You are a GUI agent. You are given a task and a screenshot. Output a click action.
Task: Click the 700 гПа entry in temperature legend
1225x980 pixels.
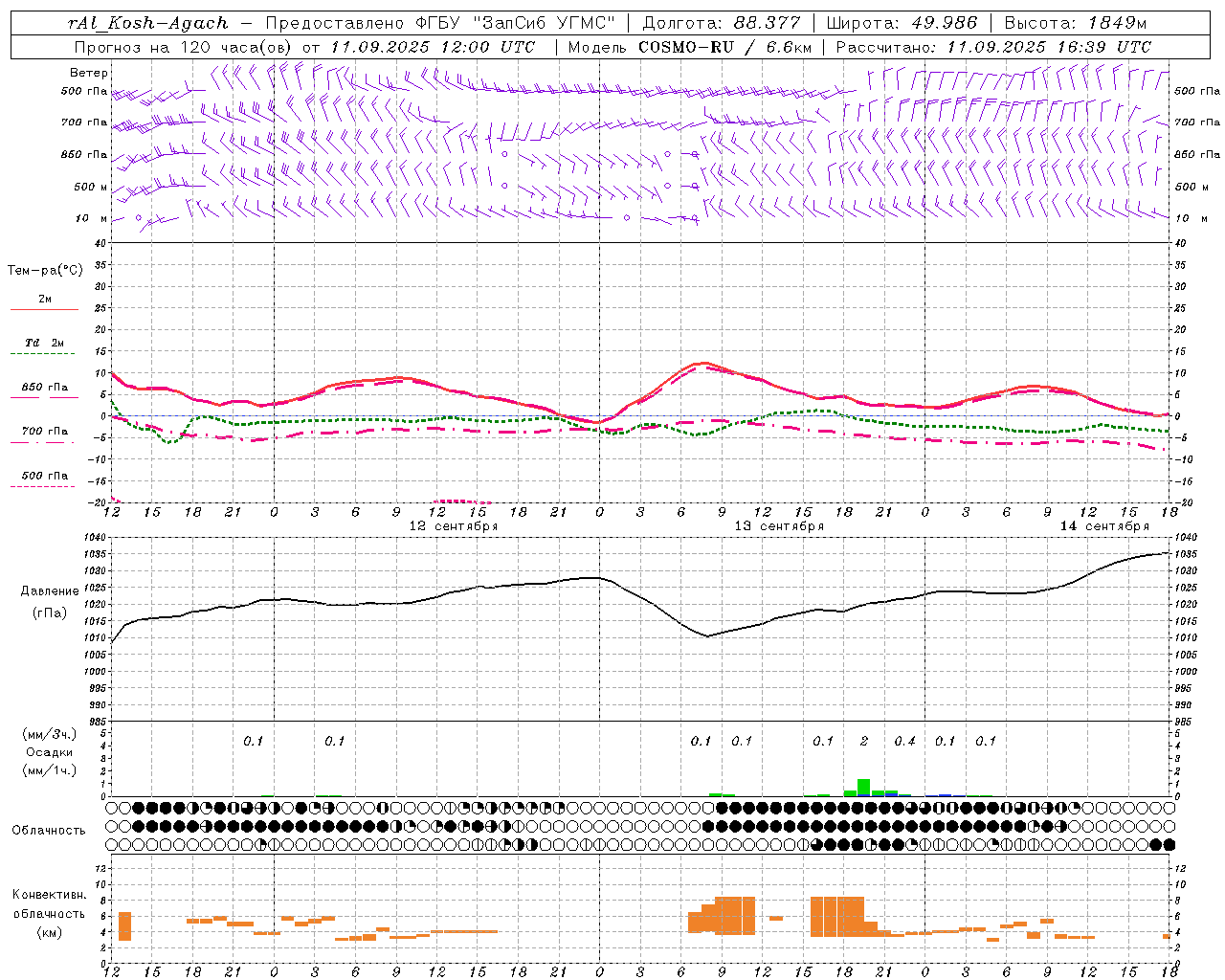[x=45, y=432]
